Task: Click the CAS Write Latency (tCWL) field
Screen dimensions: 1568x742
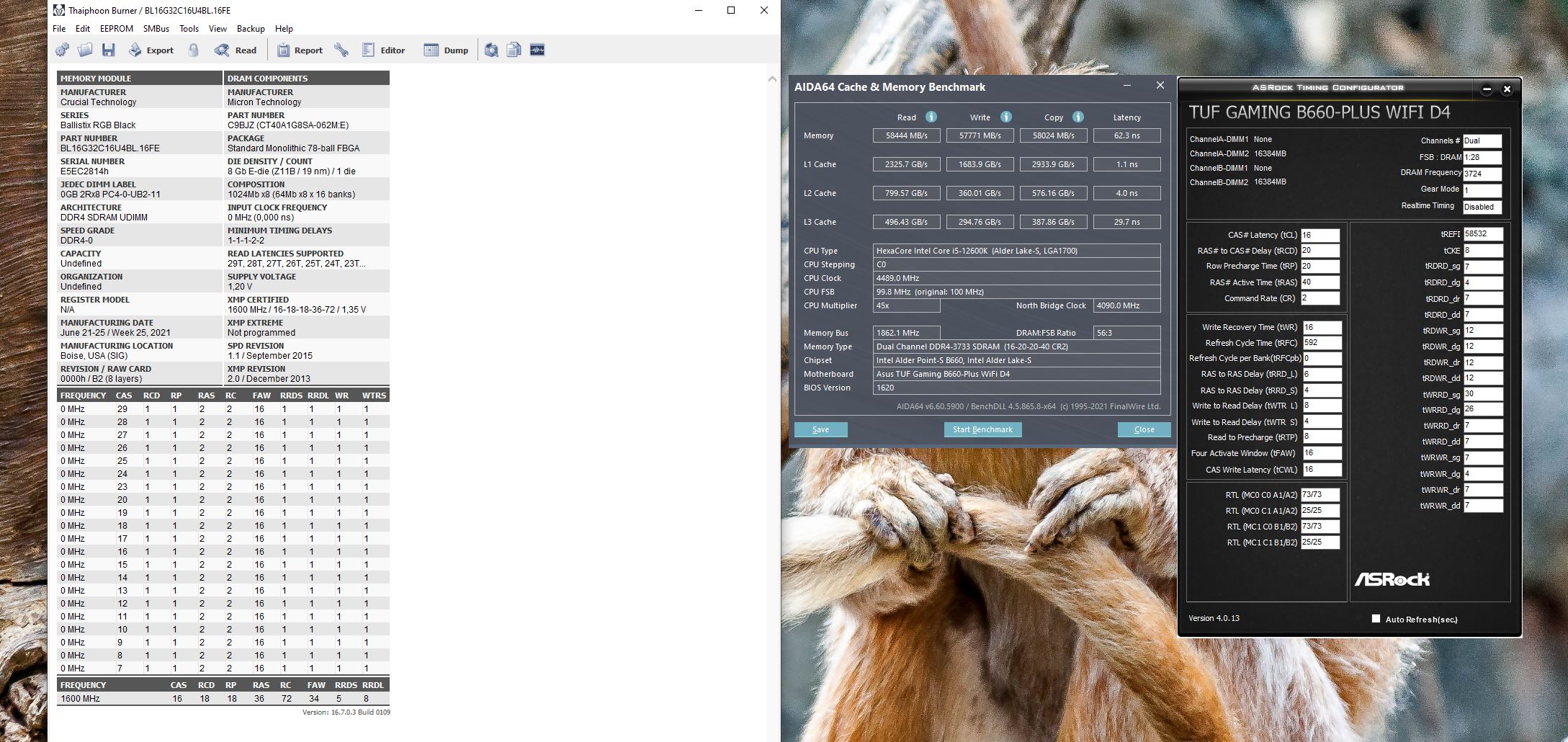Action: tap(1322, 470)
